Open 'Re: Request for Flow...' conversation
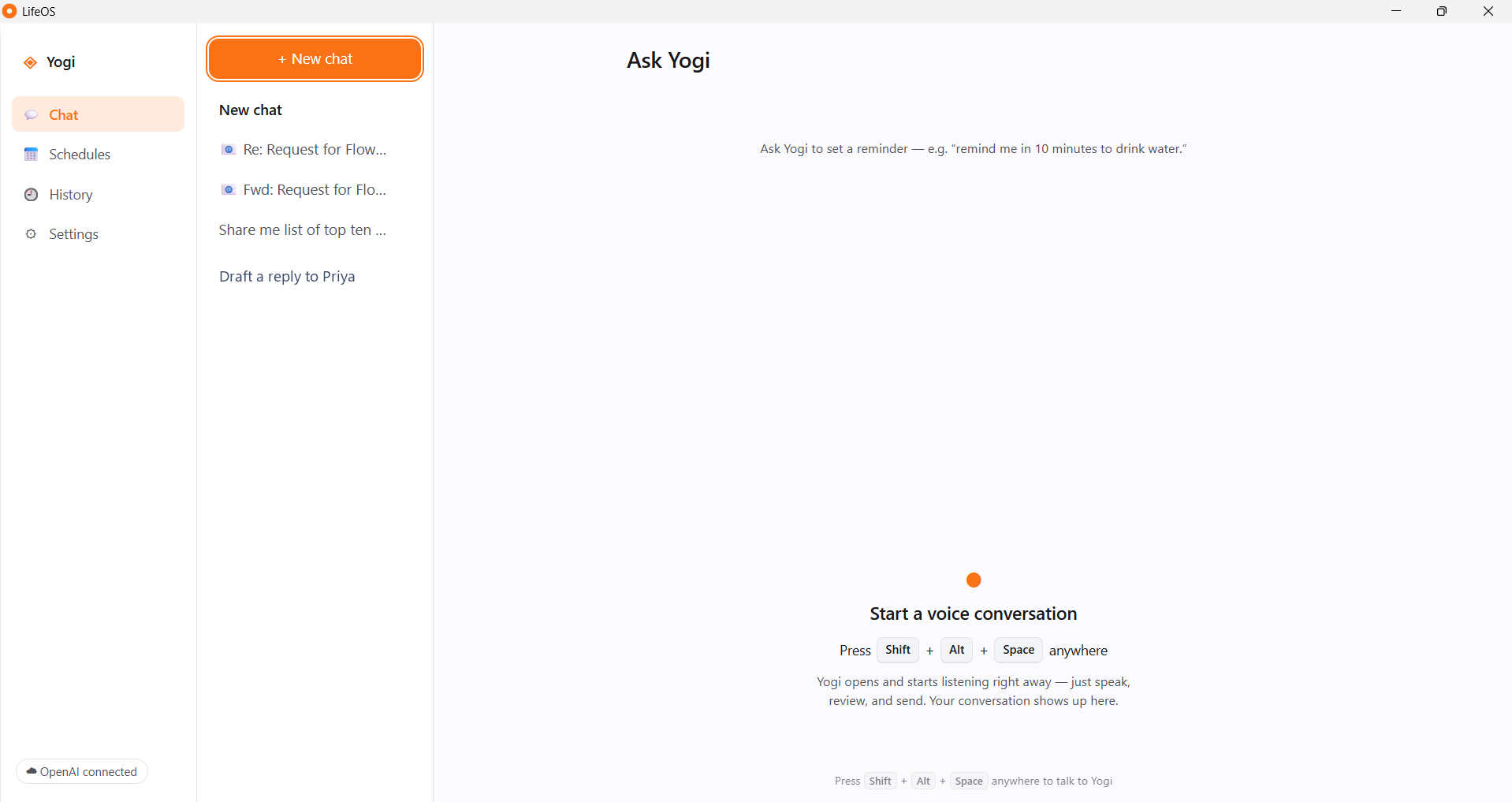1512x802 pixels. [x=315, y=150]
